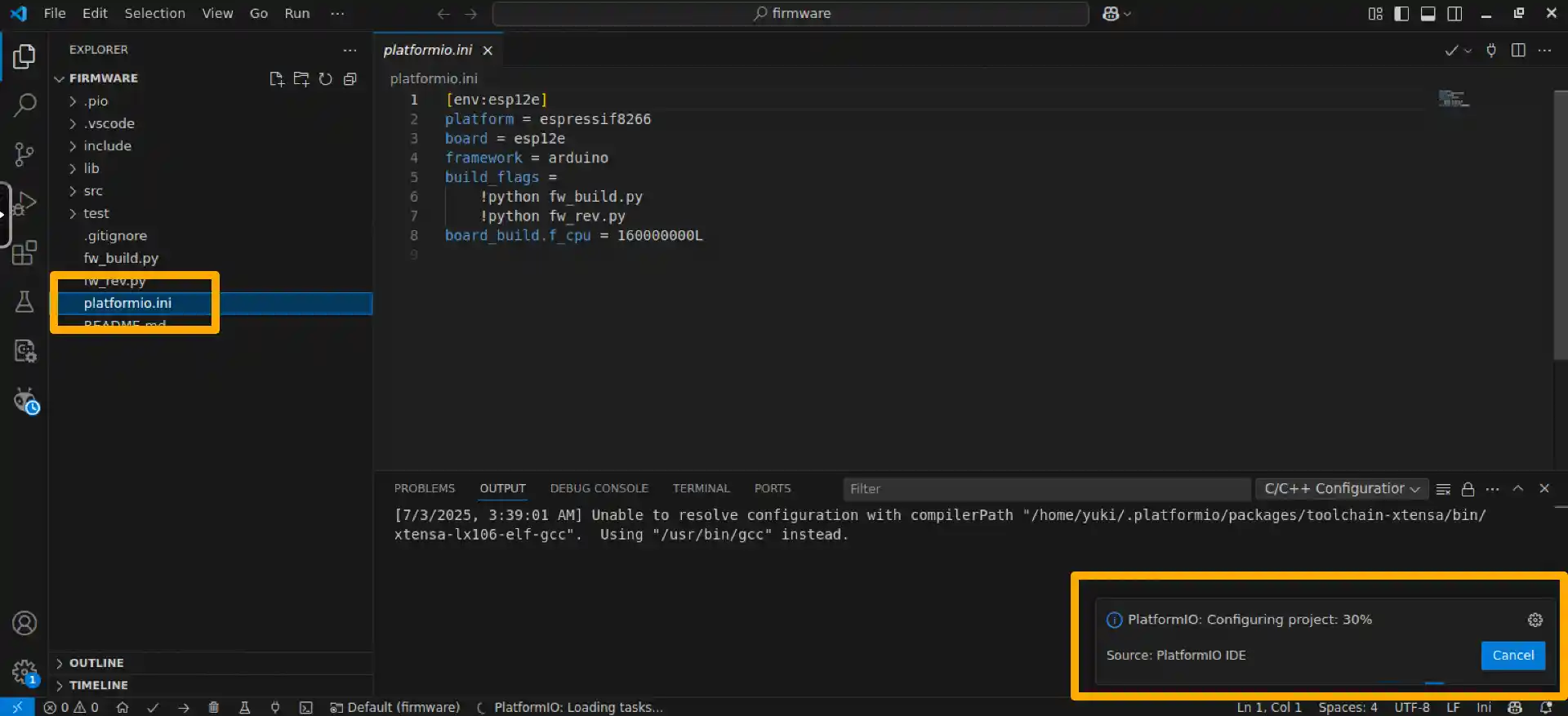
Task: Switch to the DEBUG CONSOLE tab
Action: [x=599, y=488]
